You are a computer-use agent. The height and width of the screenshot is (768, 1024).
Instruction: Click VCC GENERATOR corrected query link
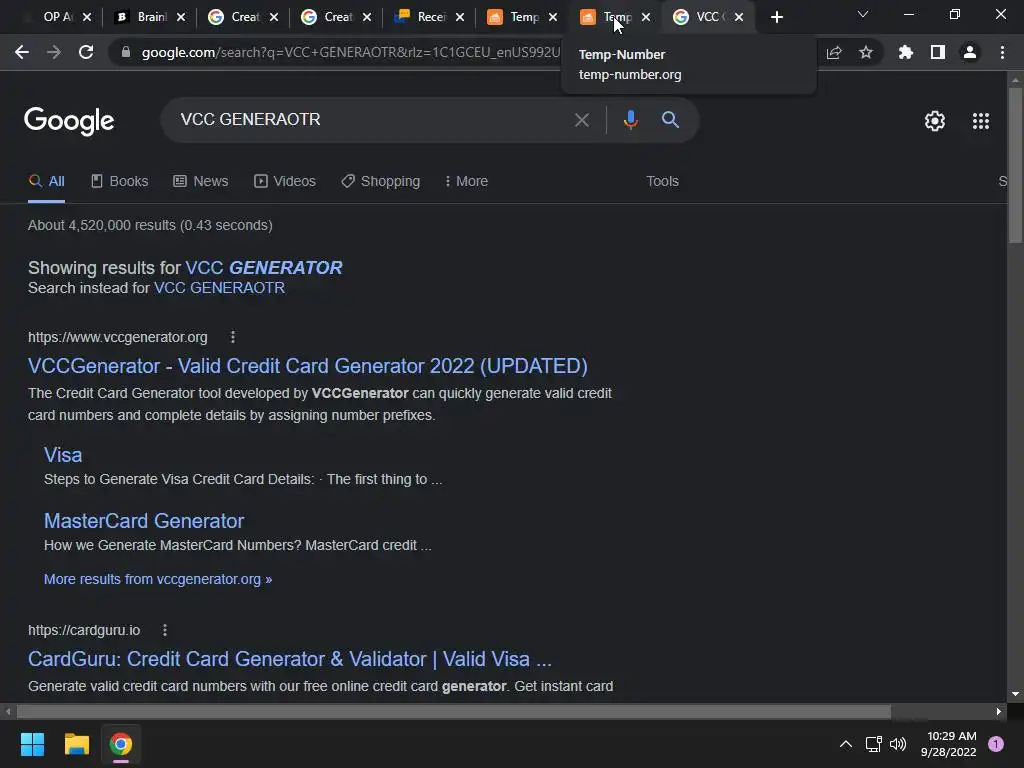pyautogui.click(x=264, y=268)
